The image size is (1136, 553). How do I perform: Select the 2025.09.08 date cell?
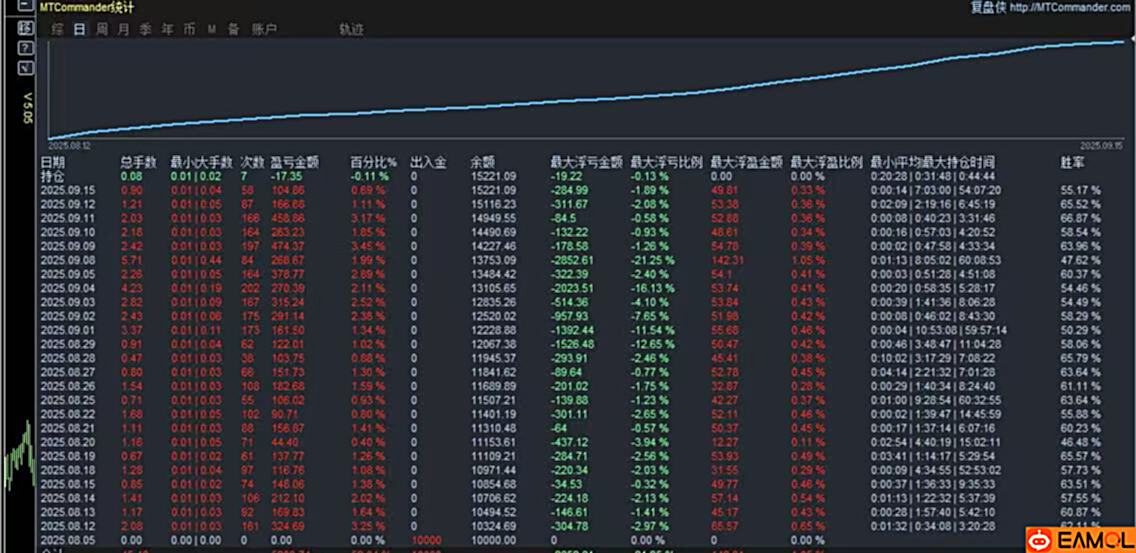[x=67, y=260]
